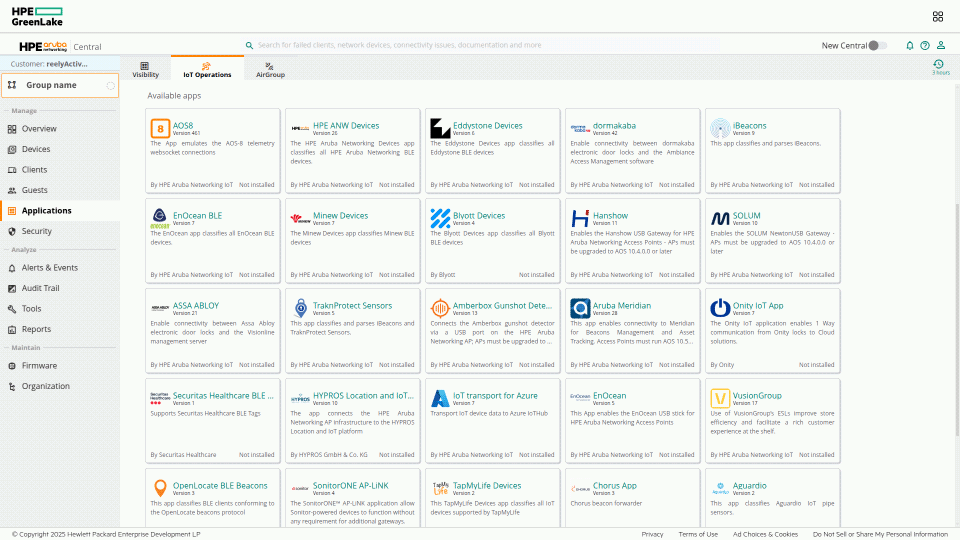960x540 pixels.
Task: Open the GreenLake apps grid icon
Action: tap(937, 17)
